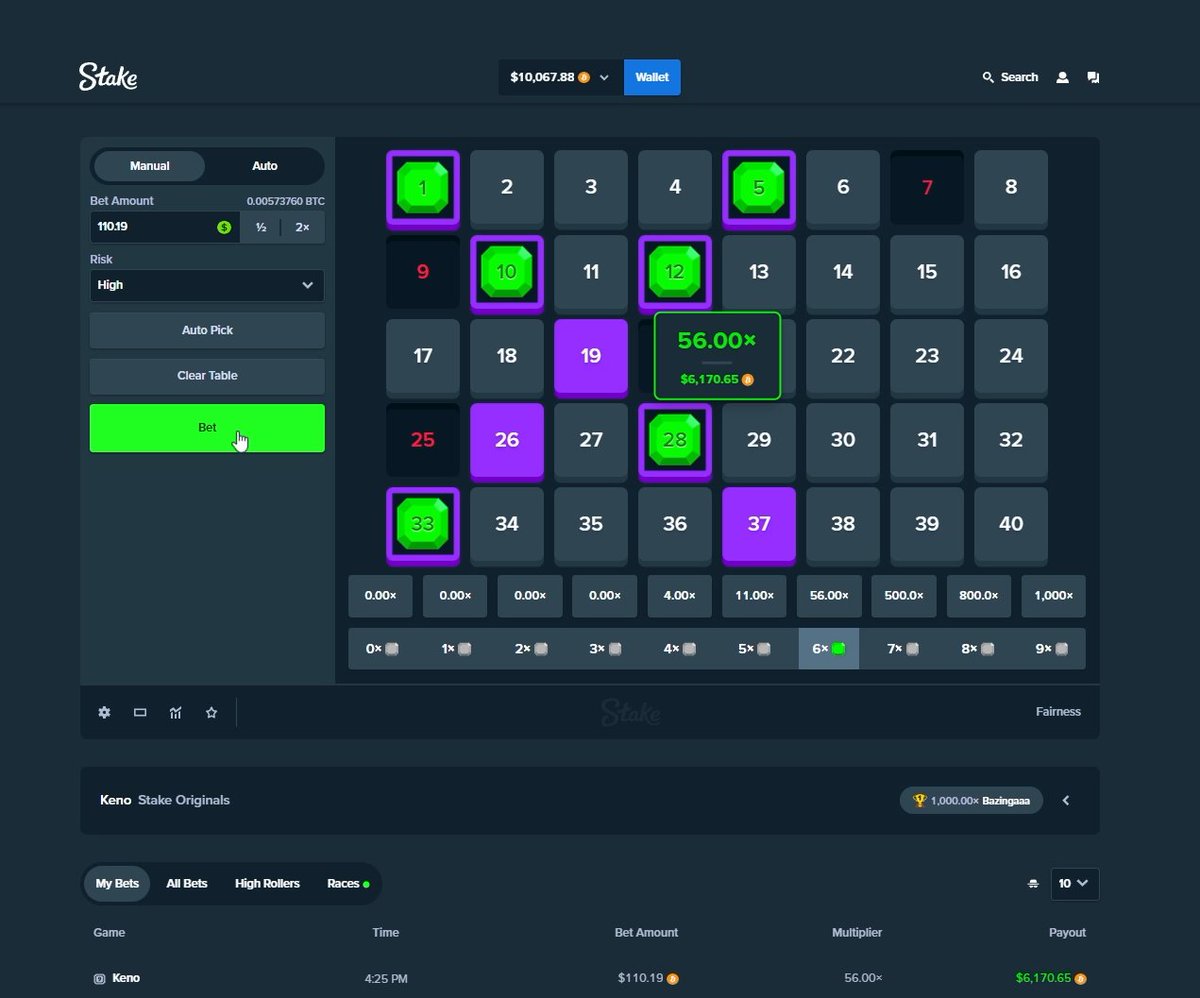1200x998 pixels.
Task: Expand the balance currency dropdown
Action: (x=604, y=77)
